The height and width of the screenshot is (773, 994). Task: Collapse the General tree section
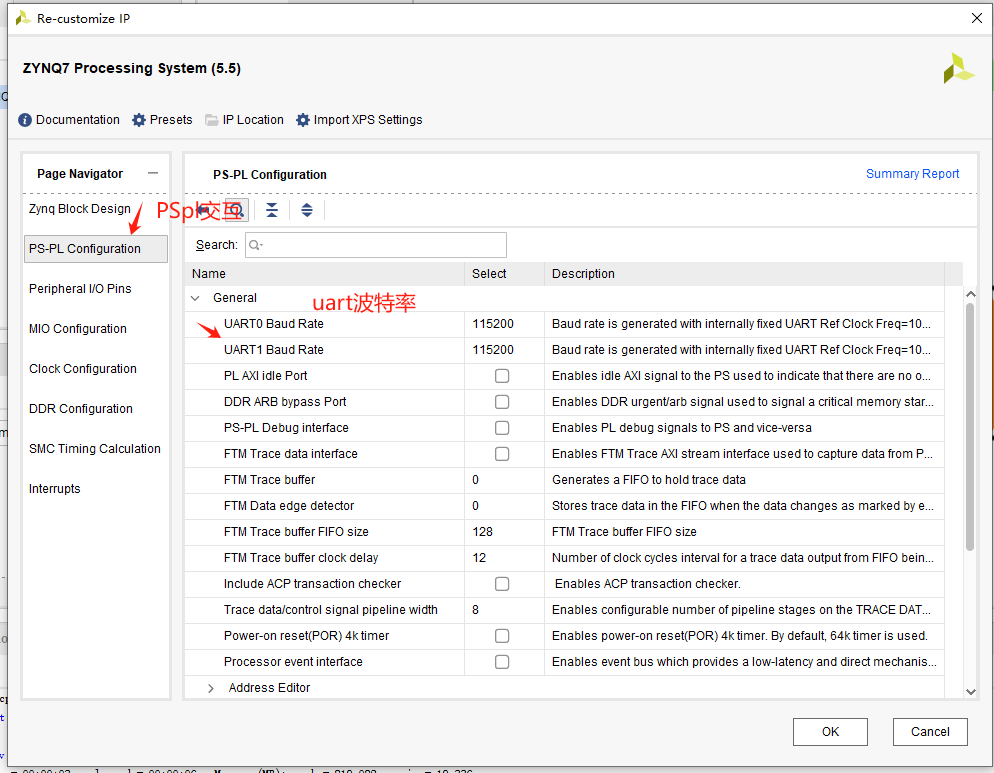click(196, 298)
